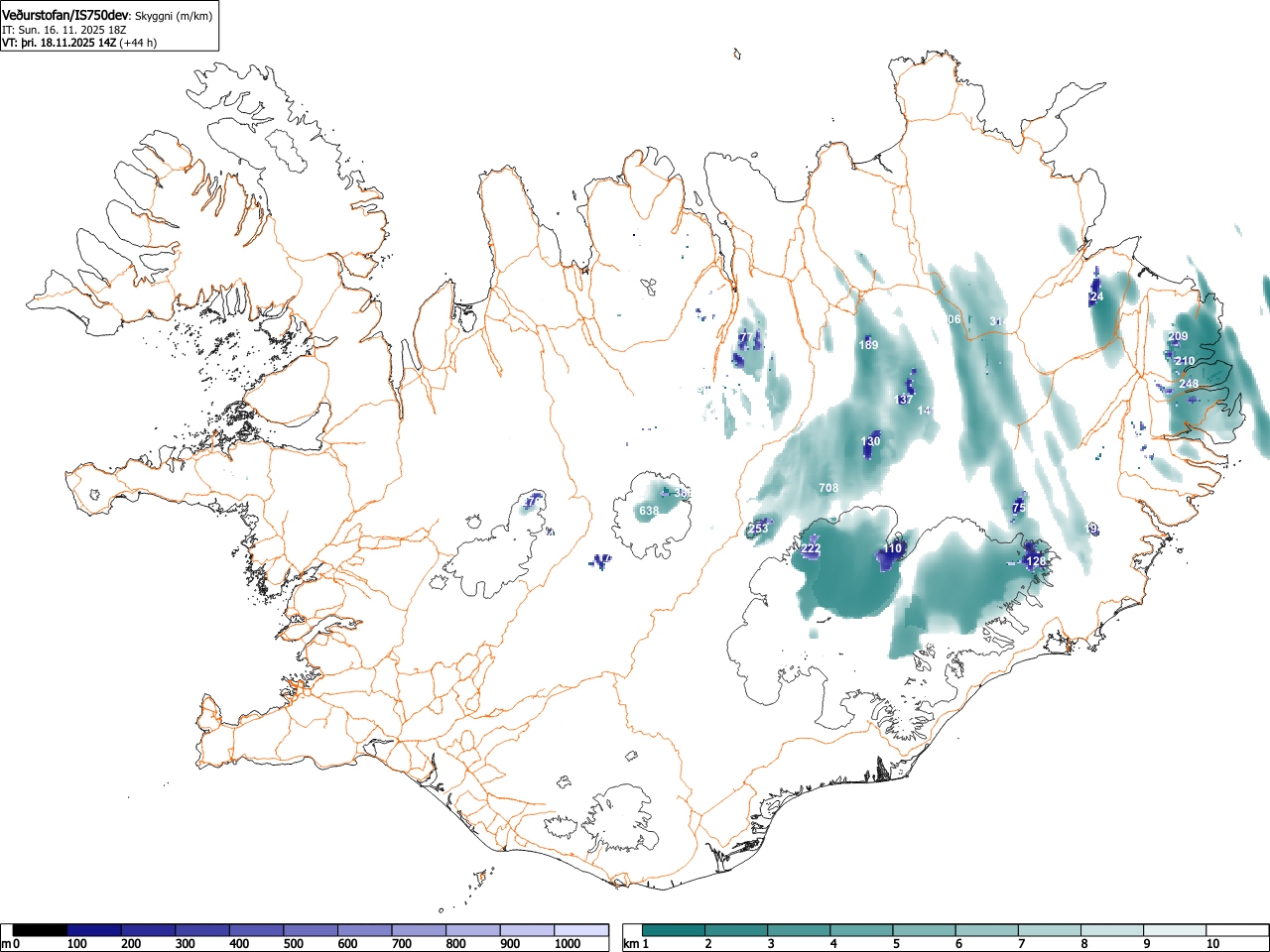This screenshot has width=1270, height=952.
Task: Click the visibility value '248' in the east
Action: point(1189,384)
